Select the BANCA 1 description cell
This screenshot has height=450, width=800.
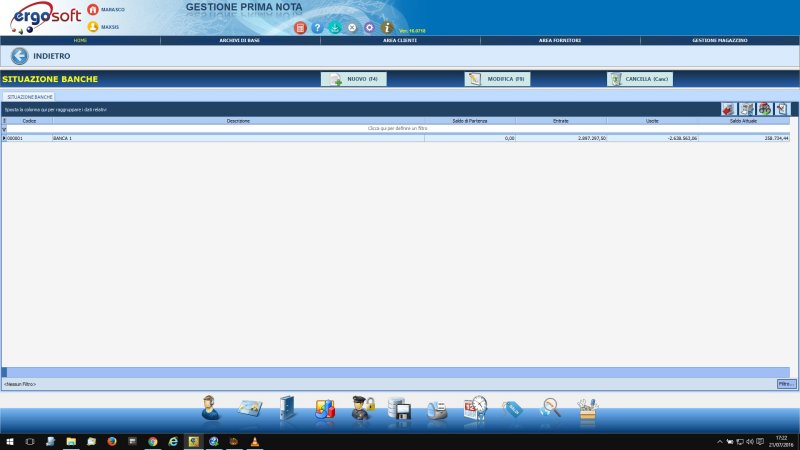[238, 138]
